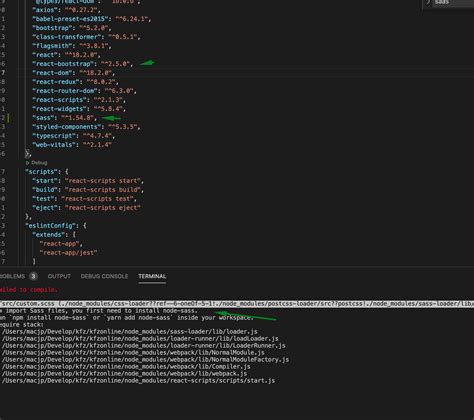Click the "class-transformer" dependency key
Screen dimensions: 474x420
(67, 37)
